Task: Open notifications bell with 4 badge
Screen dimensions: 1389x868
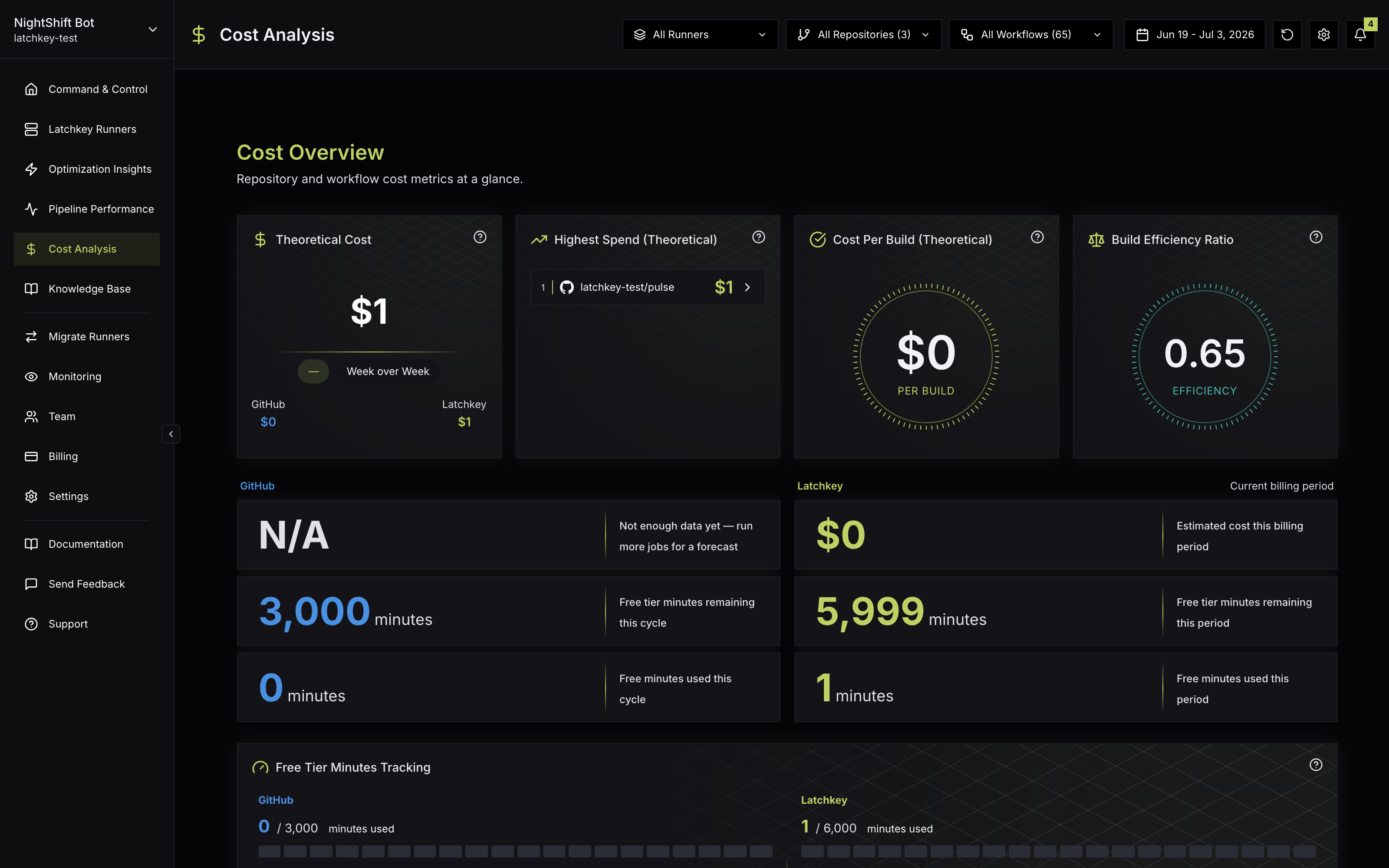Action: tap(1360, 34)
